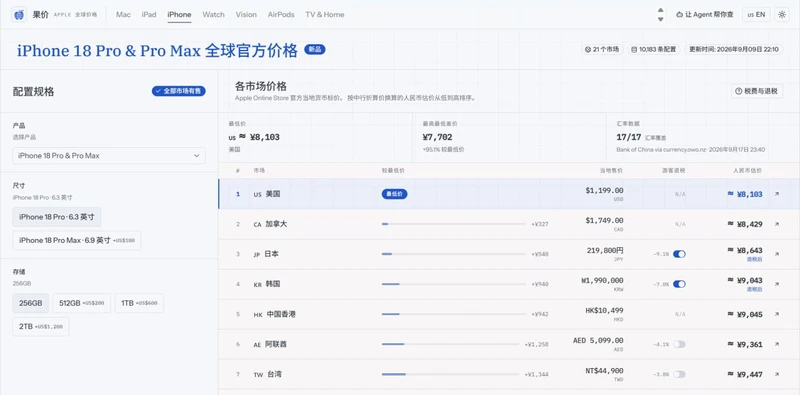The width and height of the screenshot is (800, 395).
Task: Select the 中国香港 market row name
Action: point(281,314)
